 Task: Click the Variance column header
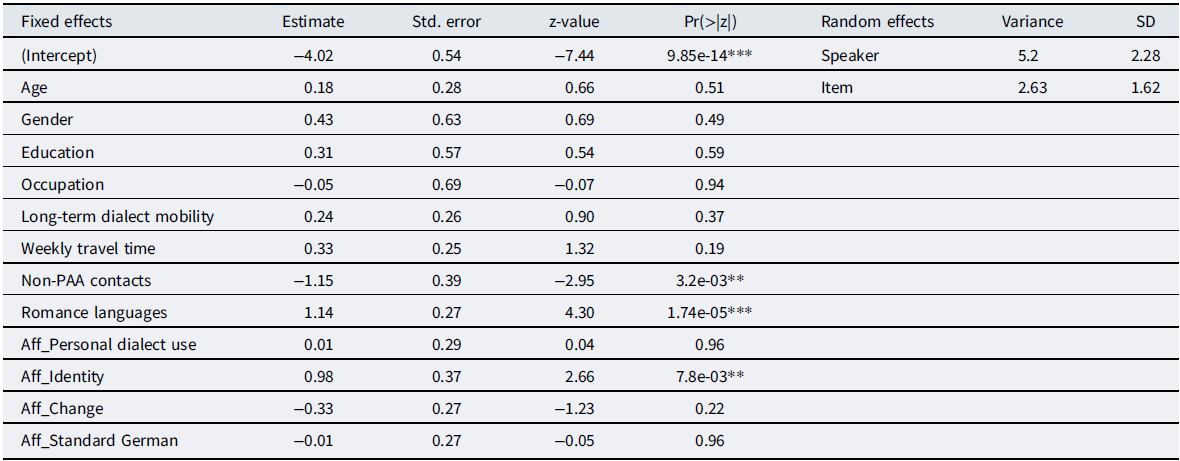click(1034, 22)
